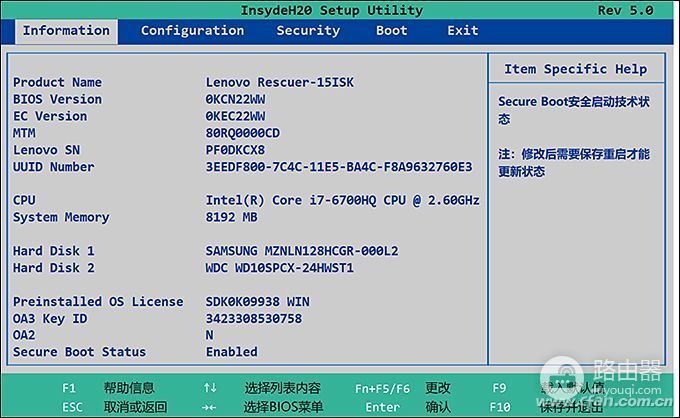Viewport: 680px width, 418px height.
Task: Open the Security tab
Action: click(308, 30)
